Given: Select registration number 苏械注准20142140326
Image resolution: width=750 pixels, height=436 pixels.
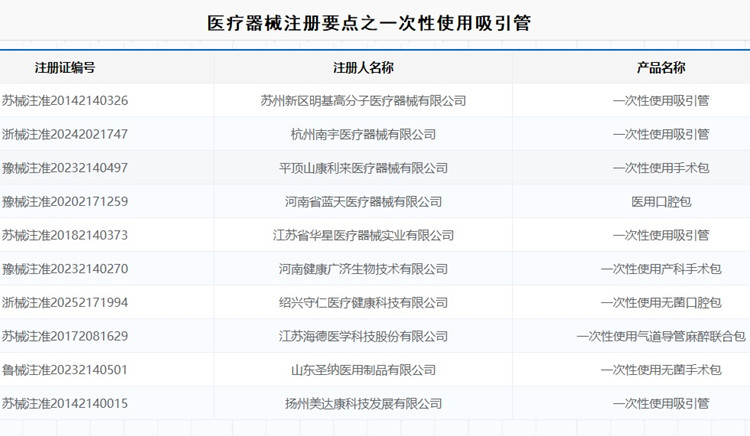Looking at the screenshot, I should click(x=65, y=101).
